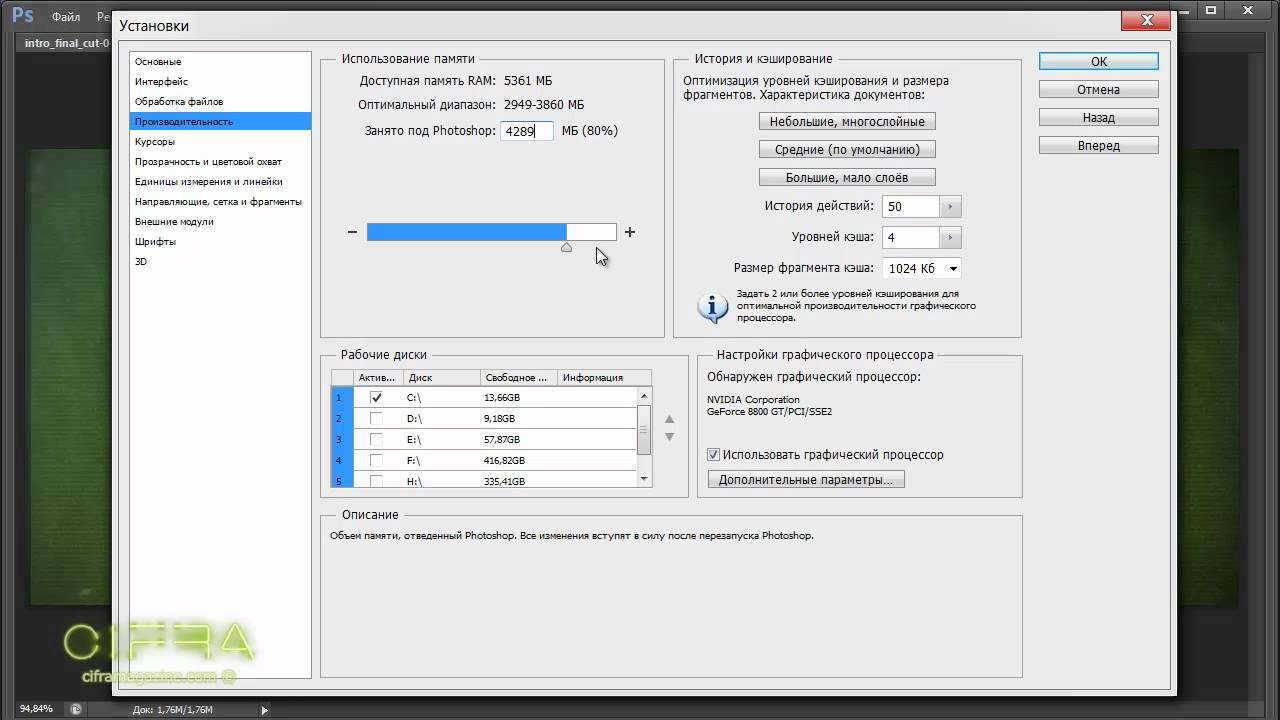Viewport: 1280px width, 720px height.
Task: Click the status bar icon beside zoom percentage
Action: pyautogui.click(x=75, y=709)
